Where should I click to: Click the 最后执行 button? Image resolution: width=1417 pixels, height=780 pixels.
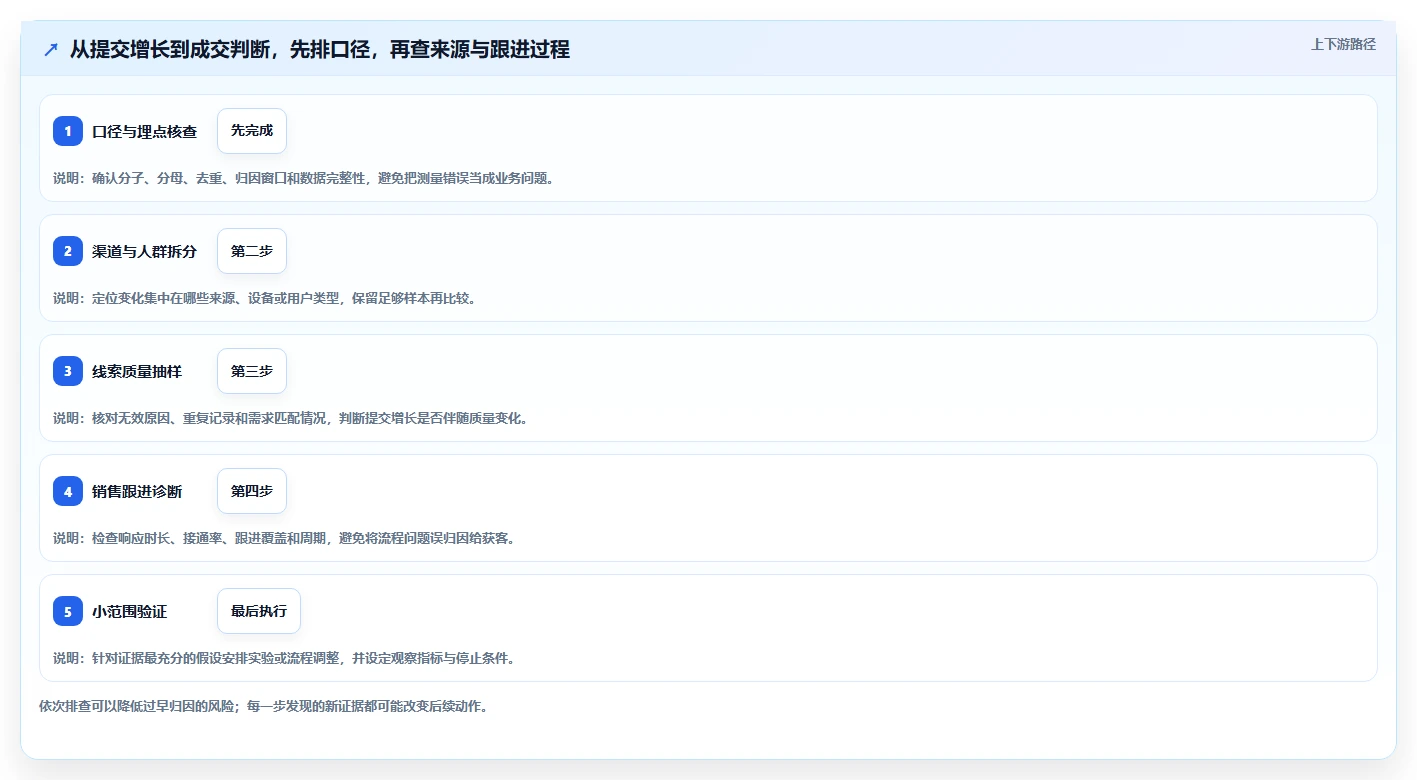tap(259, 611)
